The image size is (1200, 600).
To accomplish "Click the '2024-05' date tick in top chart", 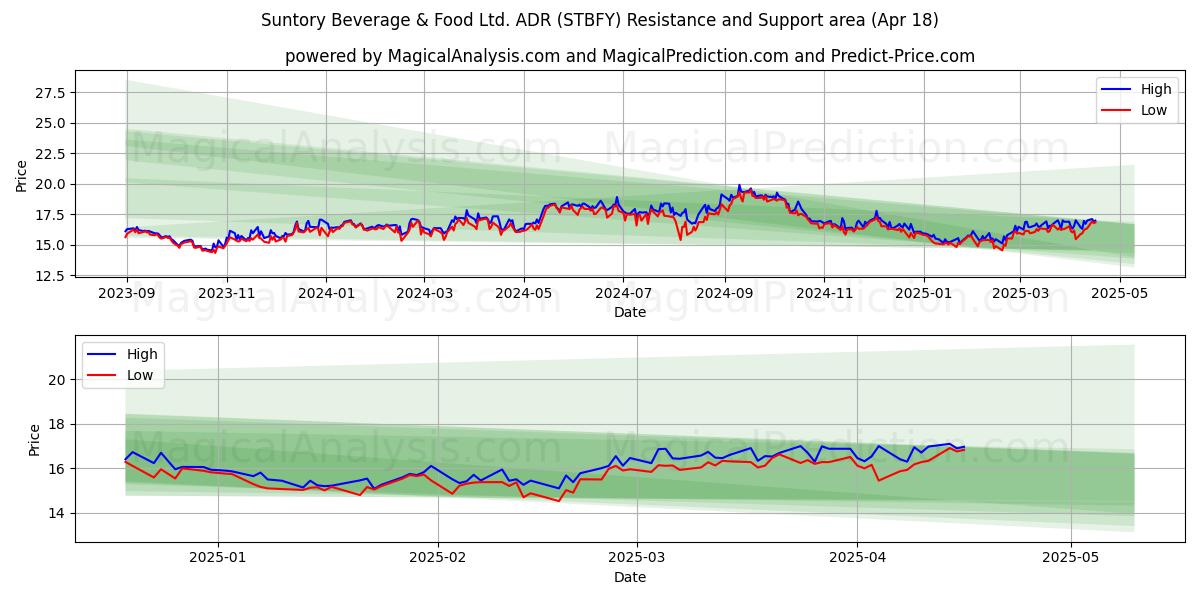I will (524, 295).
